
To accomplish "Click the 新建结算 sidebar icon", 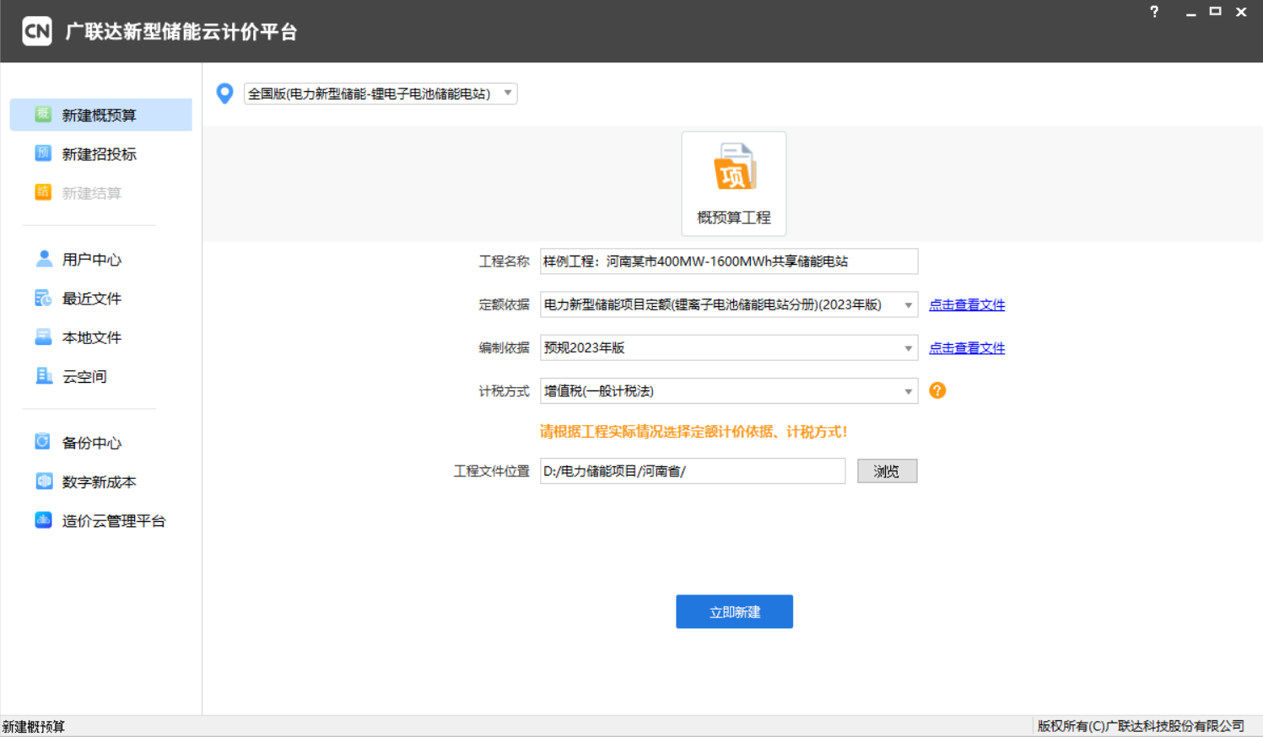I will (x=43, y=192).
